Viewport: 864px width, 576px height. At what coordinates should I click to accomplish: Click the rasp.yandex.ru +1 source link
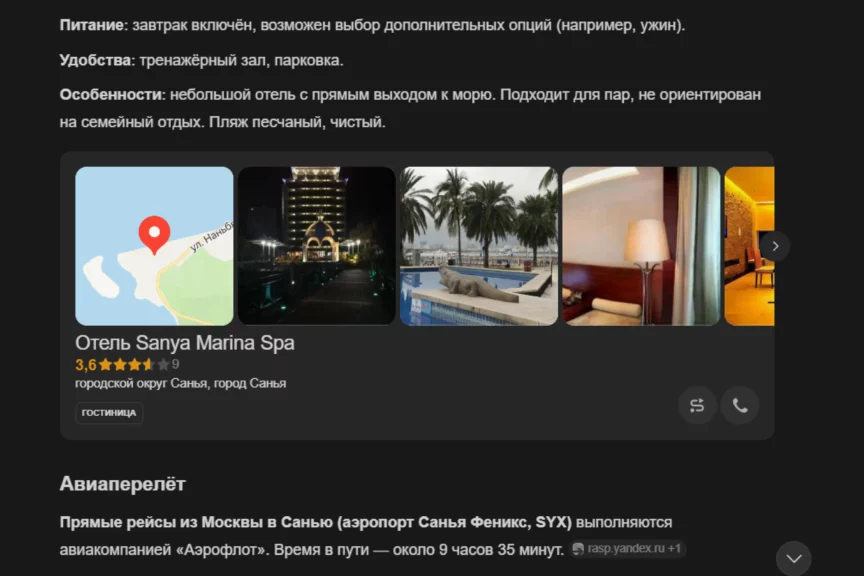(627, 549)
